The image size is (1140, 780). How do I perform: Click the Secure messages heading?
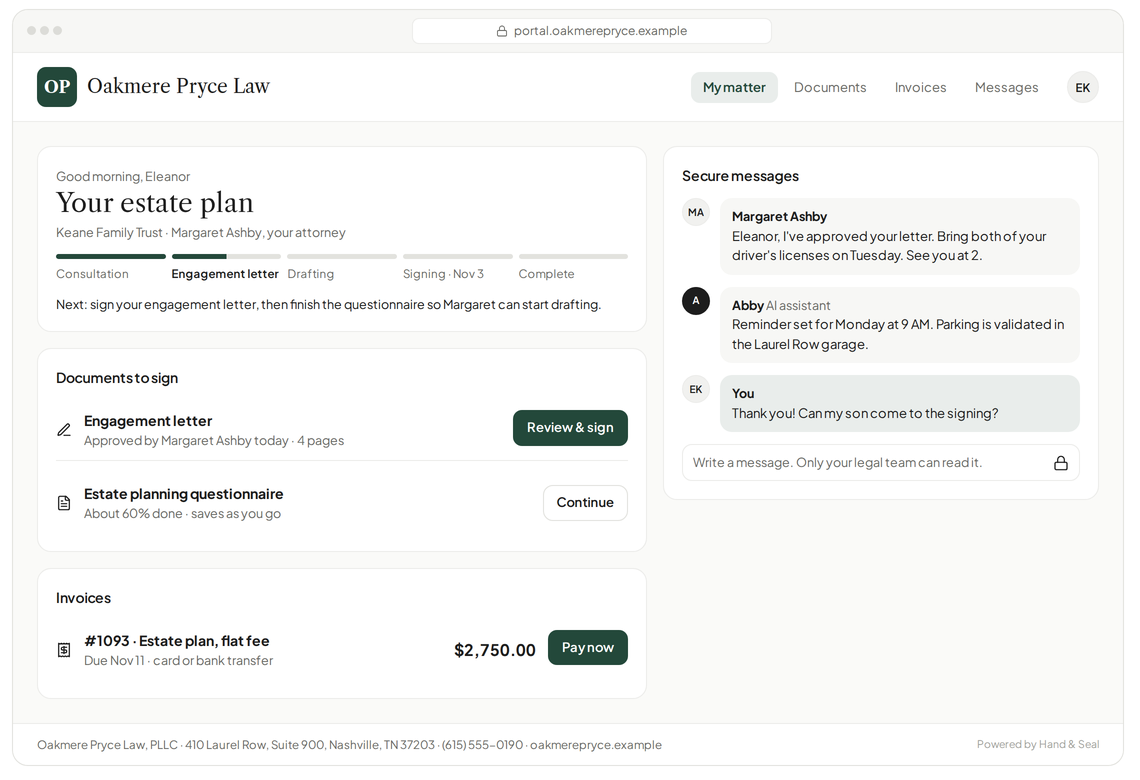point(740,176)
